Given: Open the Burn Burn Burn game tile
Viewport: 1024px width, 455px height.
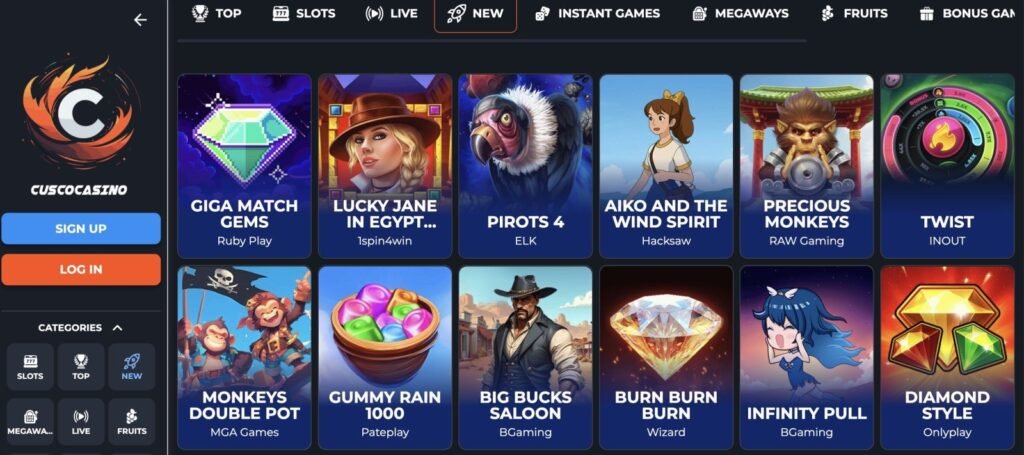Looking at the screenshot, I should [x=666, y=357].
